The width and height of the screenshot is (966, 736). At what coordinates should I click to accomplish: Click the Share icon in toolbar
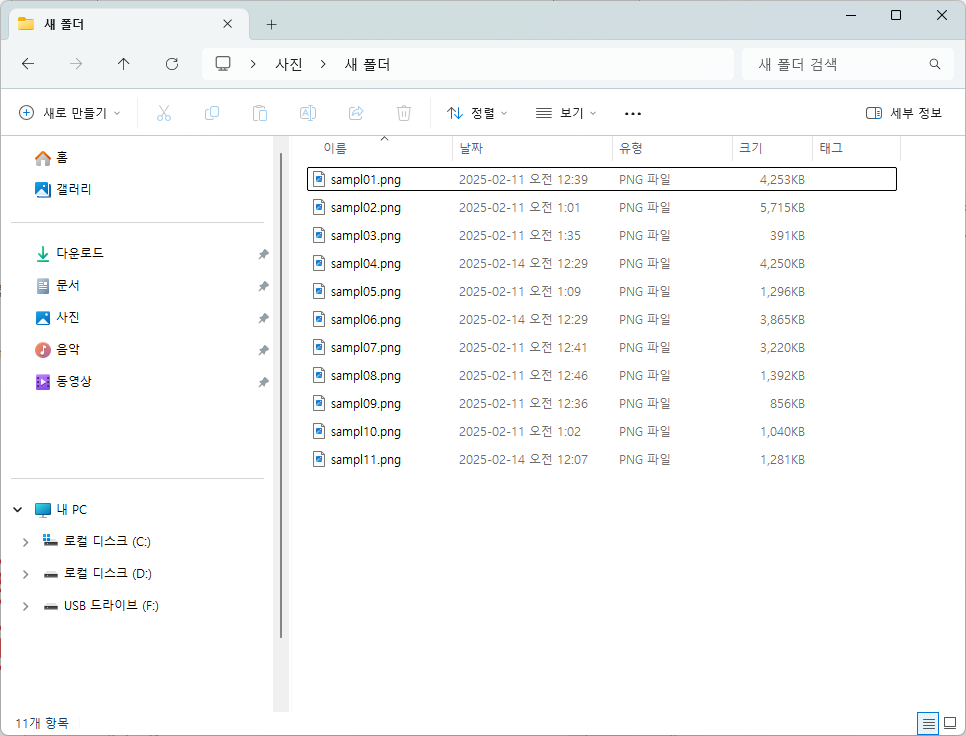coord(356,113)
